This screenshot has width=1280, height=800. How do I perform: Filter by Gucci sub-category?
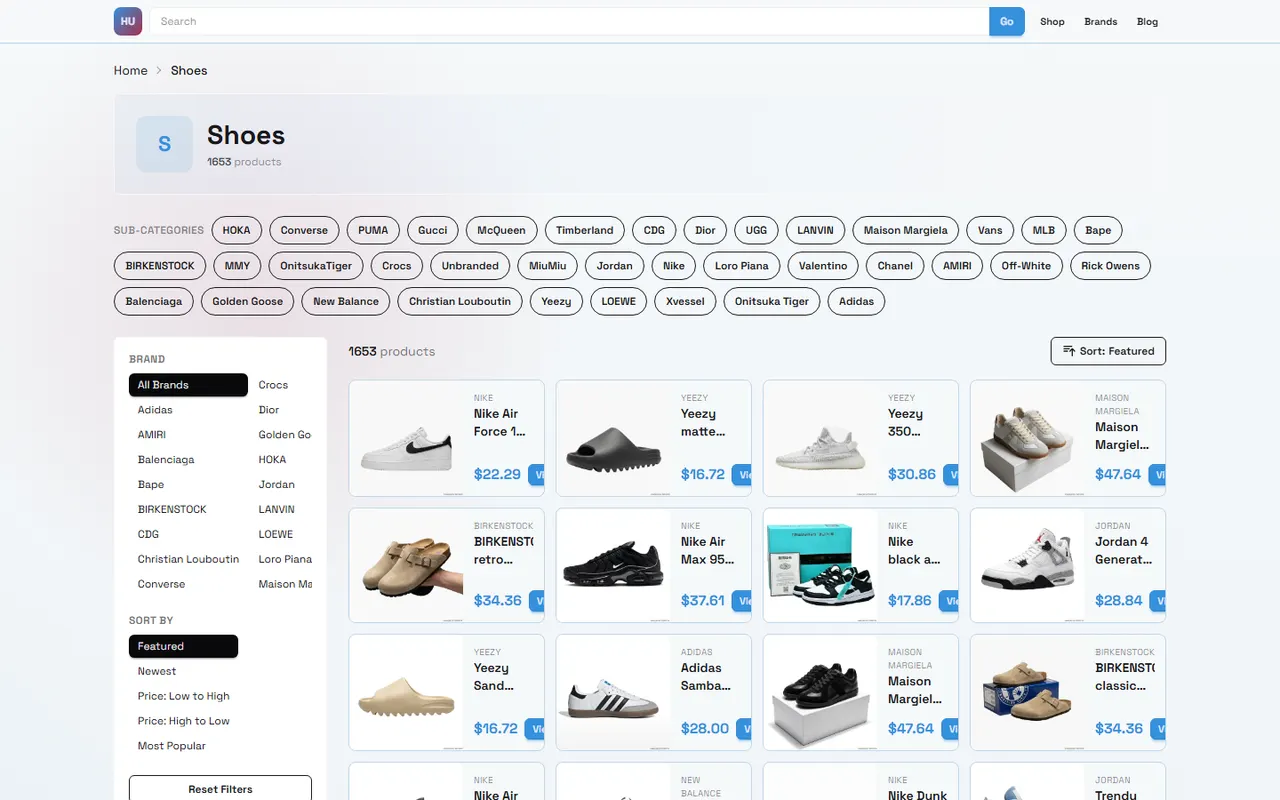pos(433,230)
